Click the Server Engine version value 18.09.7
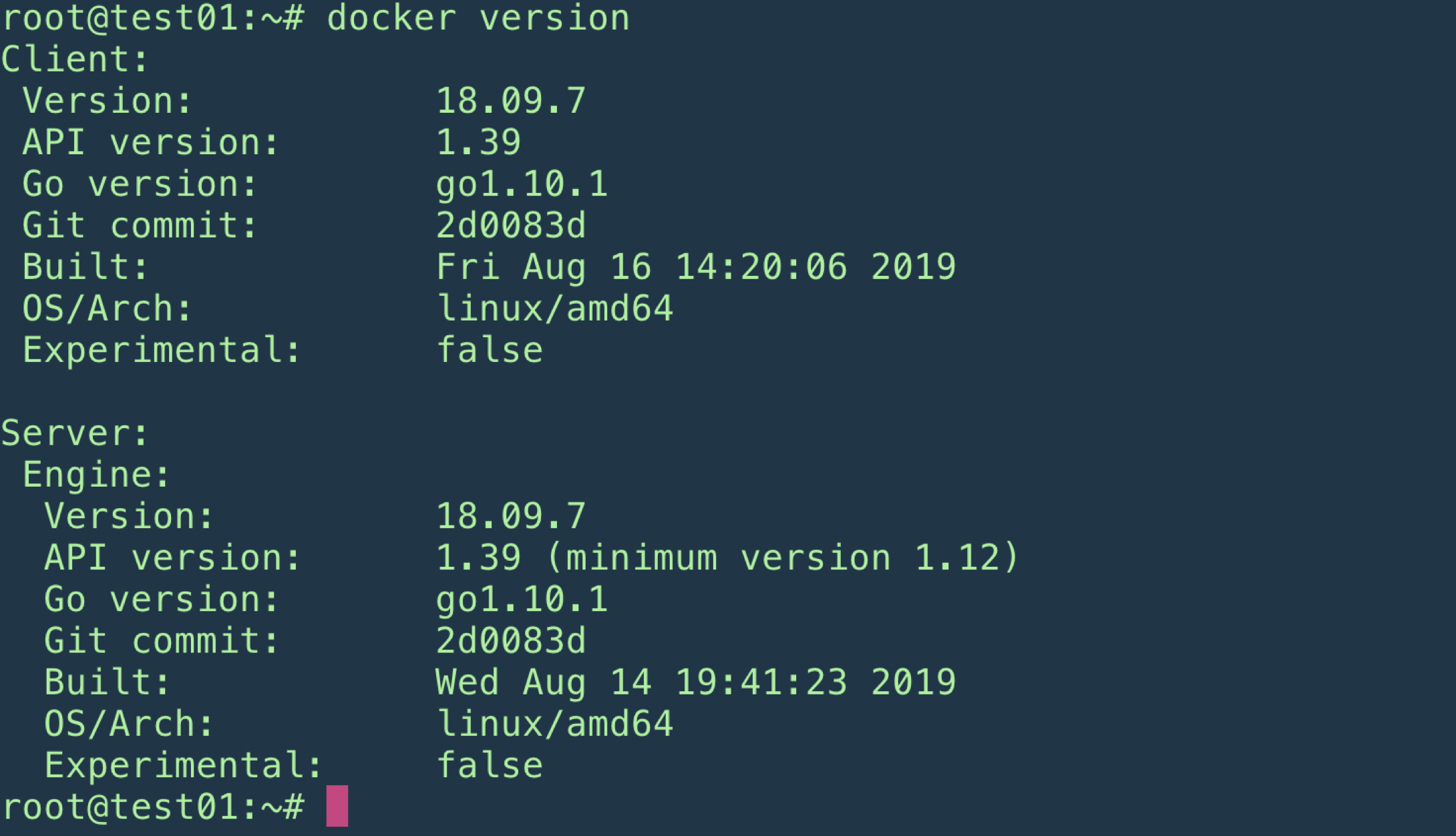 511,516
